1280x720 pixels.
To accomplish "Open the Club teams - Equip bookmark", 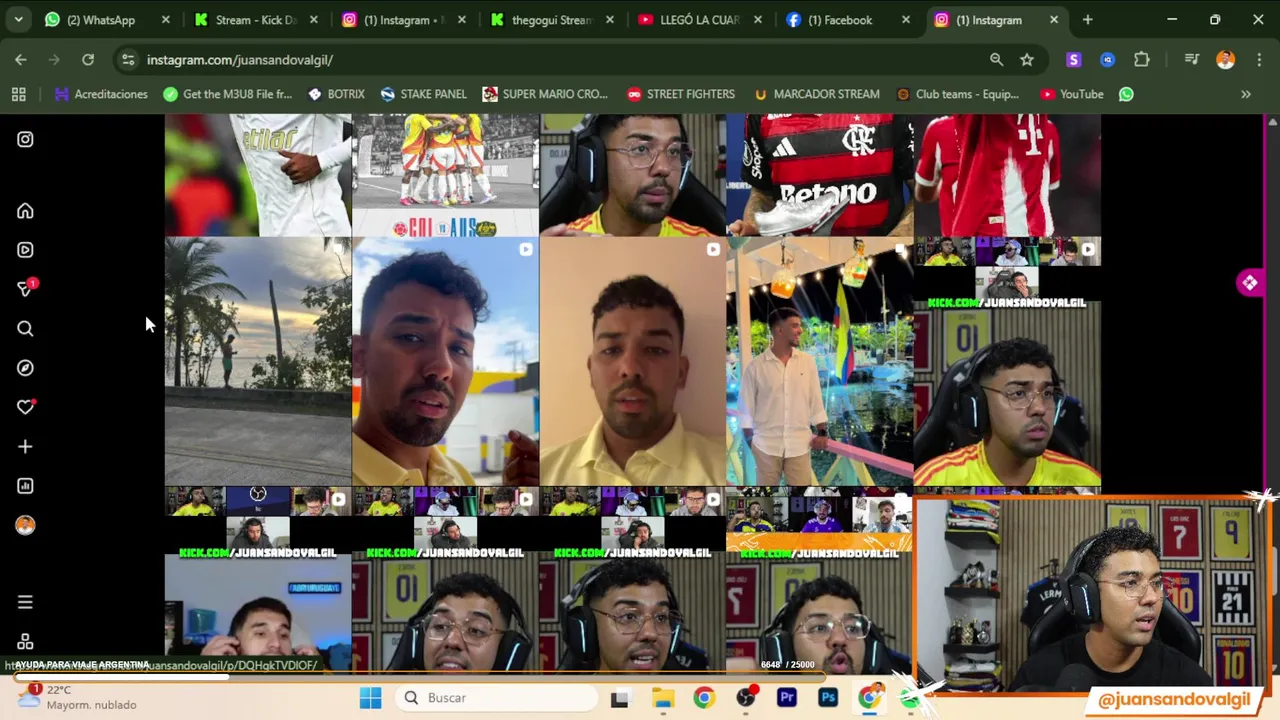I will (x=958, y=94).
